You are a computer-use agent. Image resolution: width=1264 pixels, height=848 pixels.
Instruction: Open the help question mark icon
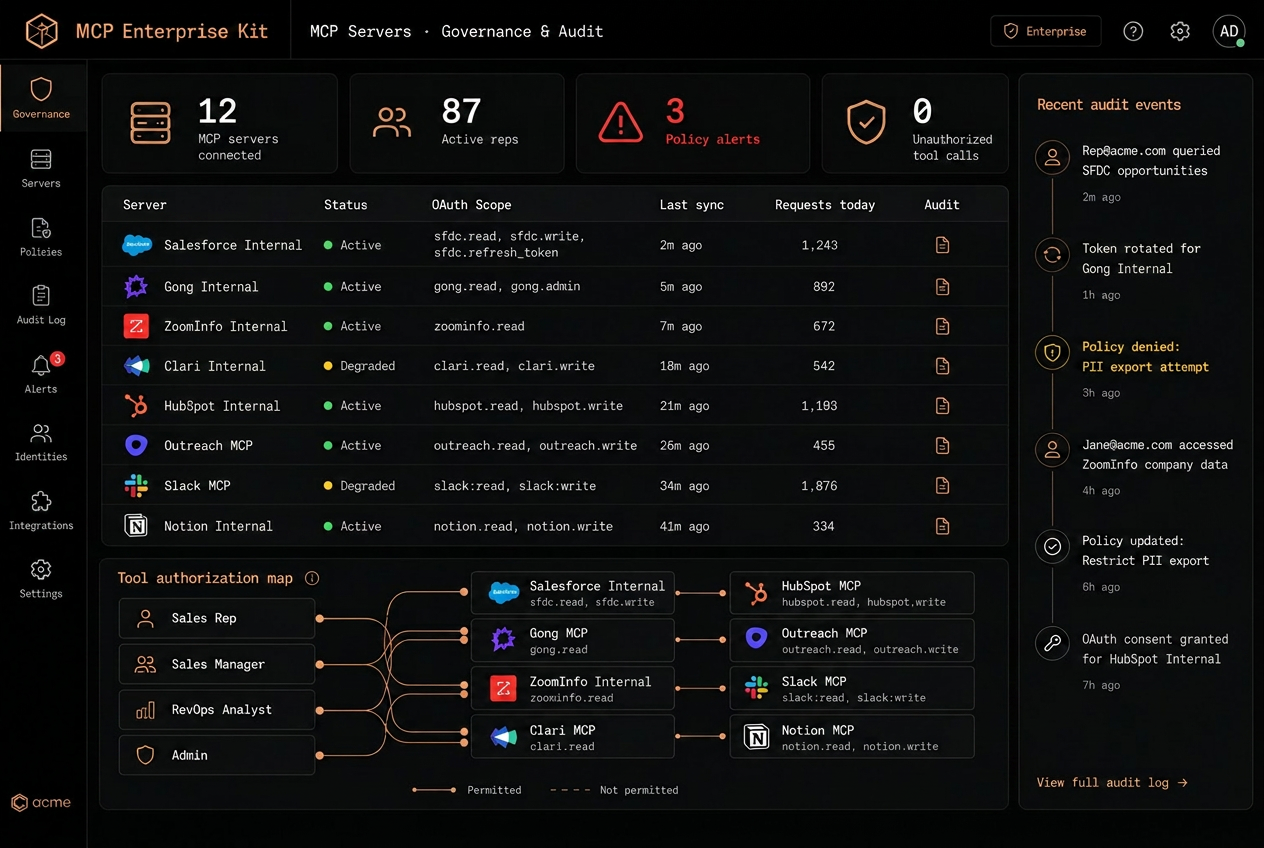point(1133,31)
